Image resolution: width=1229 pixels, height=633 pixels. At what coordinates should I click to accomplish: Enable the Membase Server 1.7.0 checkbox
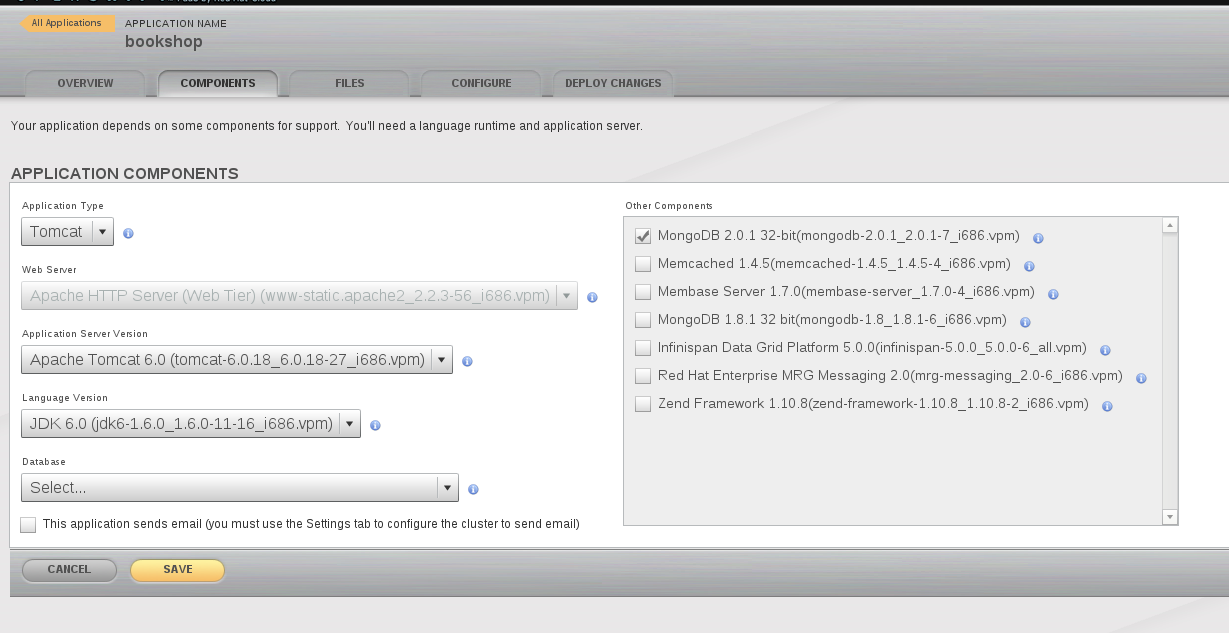click(643, 293)
